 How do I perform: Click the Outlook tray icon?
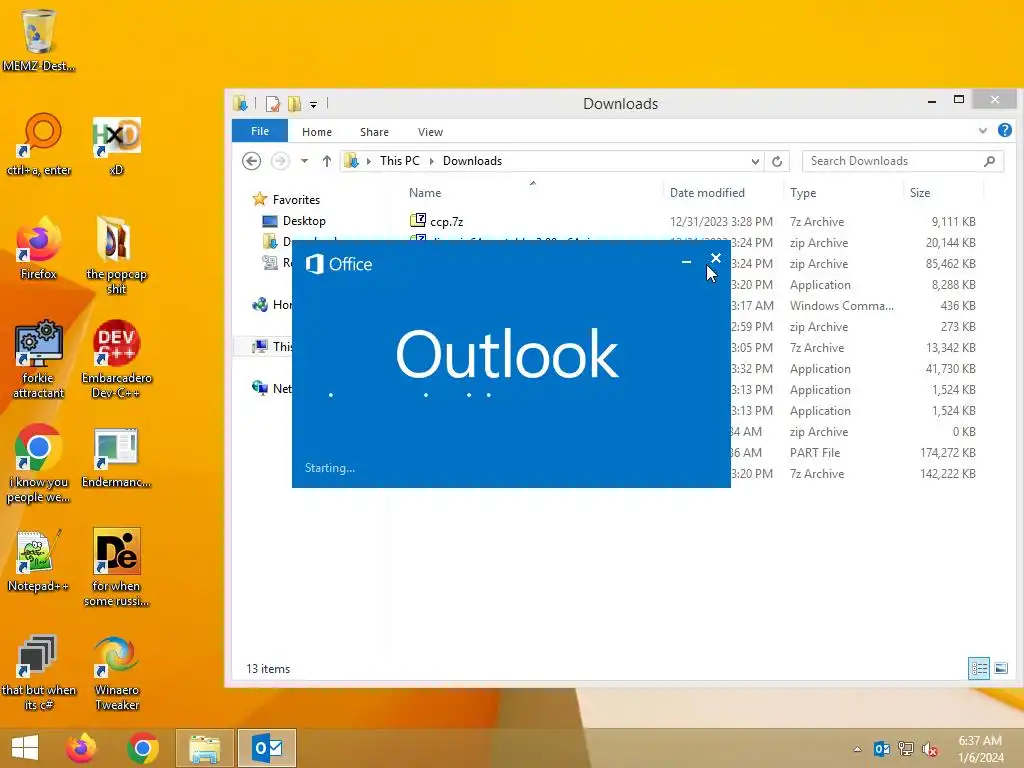click(882, 749)
